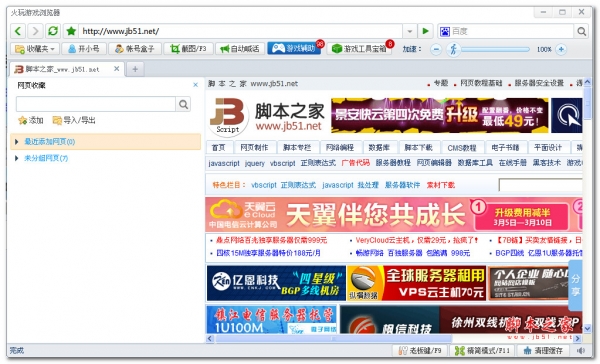Open the 收藏夹 favorites dropdown
The height and width of the screenshot is (364, 600).
tap(35, 49)
